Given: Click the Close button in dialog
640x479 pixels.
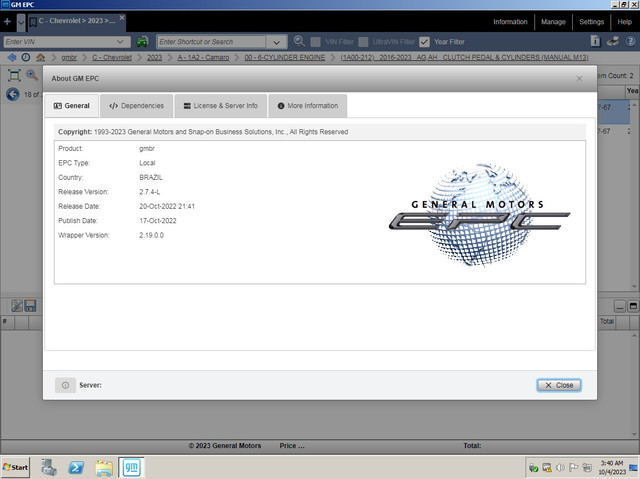Looking at the screenshot, I should pyautogui.click(x=559, y=385).
